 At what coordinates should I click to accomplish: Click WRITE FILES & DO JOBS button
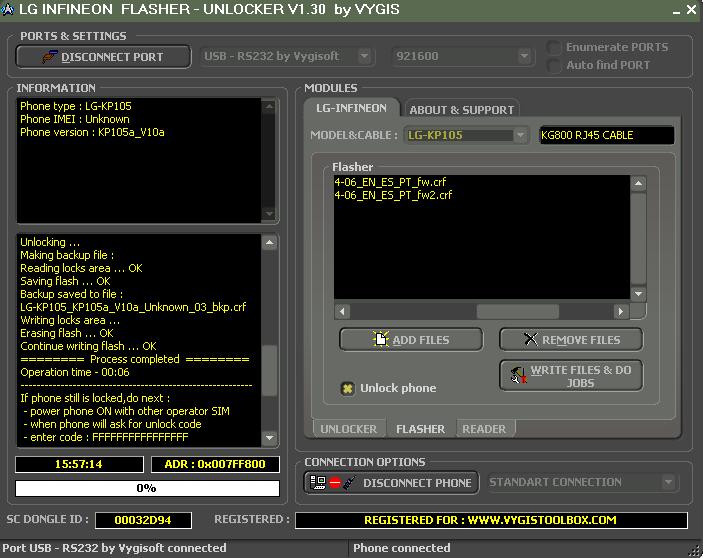[571, 376]
